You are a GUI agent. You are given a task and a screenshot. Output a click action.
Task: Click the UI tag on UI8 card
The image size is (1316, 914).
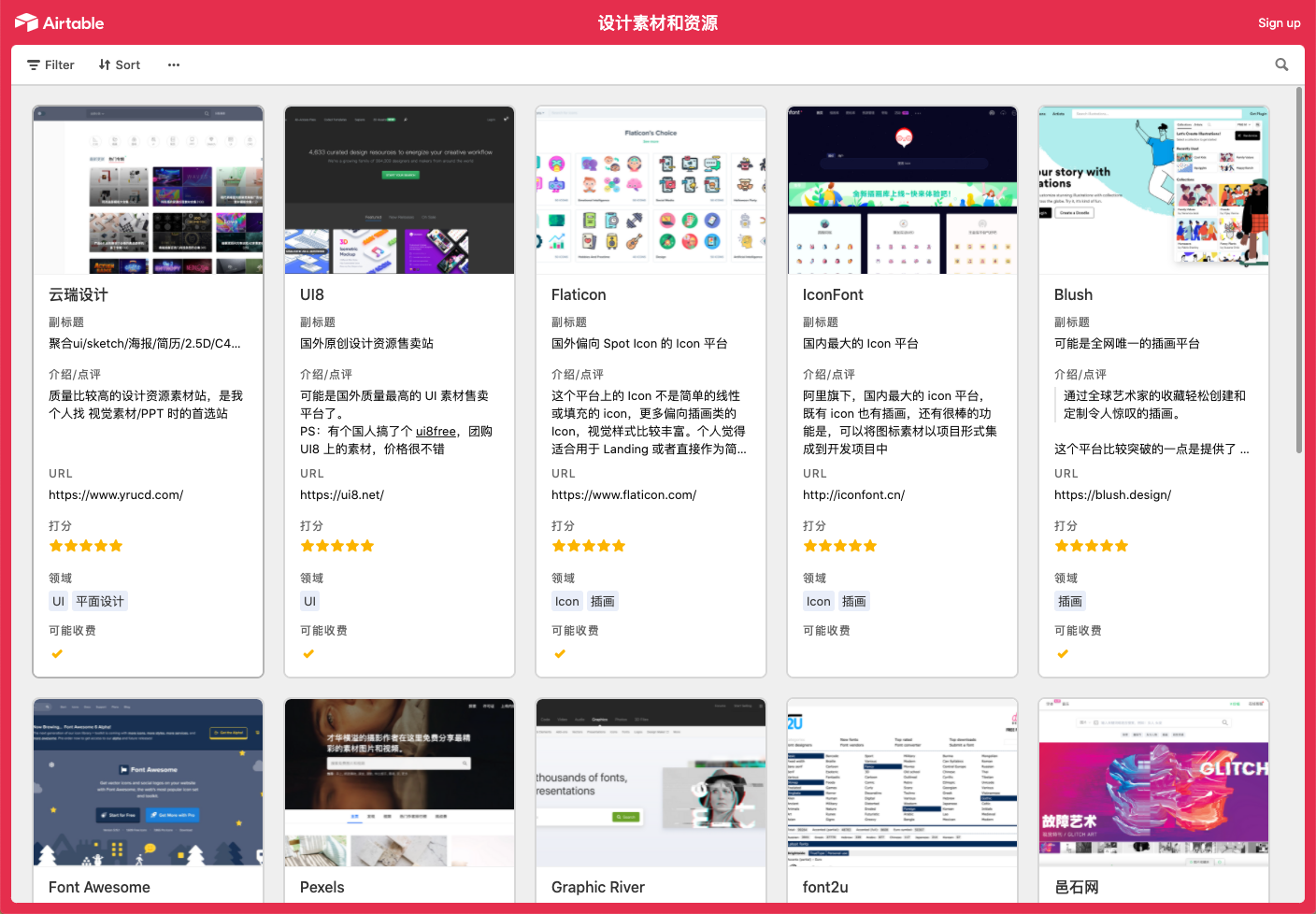309,601
